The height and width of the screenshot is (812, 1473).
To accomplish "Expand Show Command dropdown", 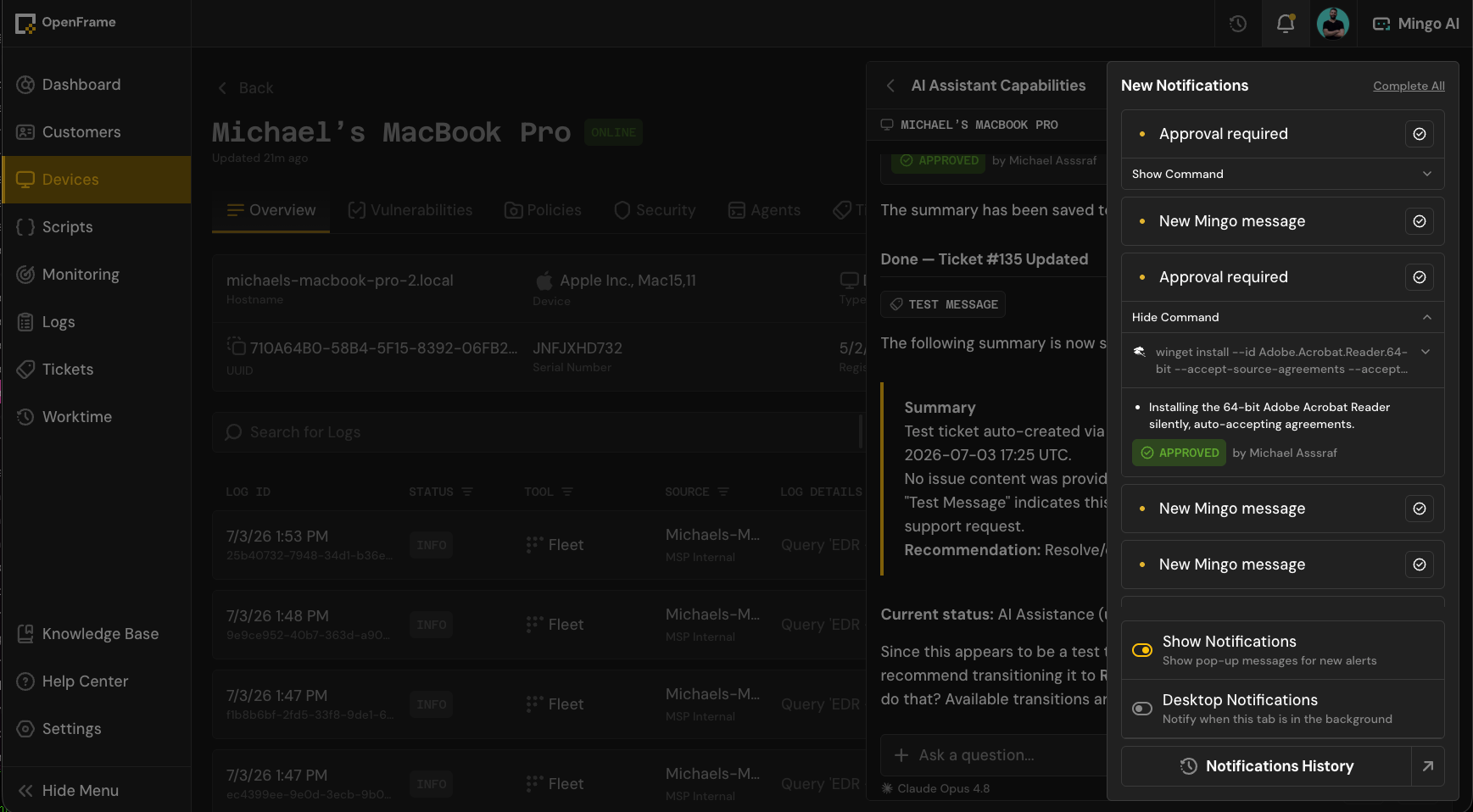I will [1283, 174].
